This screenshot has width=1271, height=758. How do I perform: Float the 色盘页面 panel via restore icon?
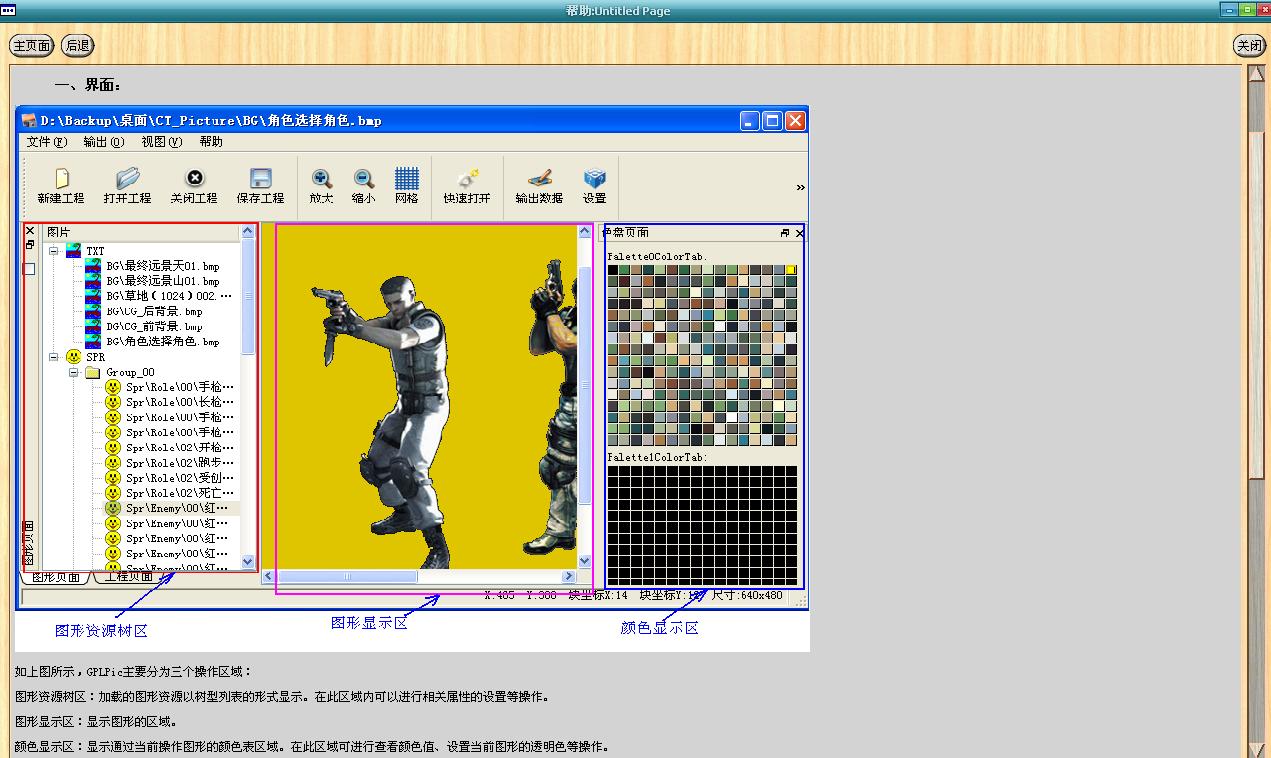click(785, 233)
